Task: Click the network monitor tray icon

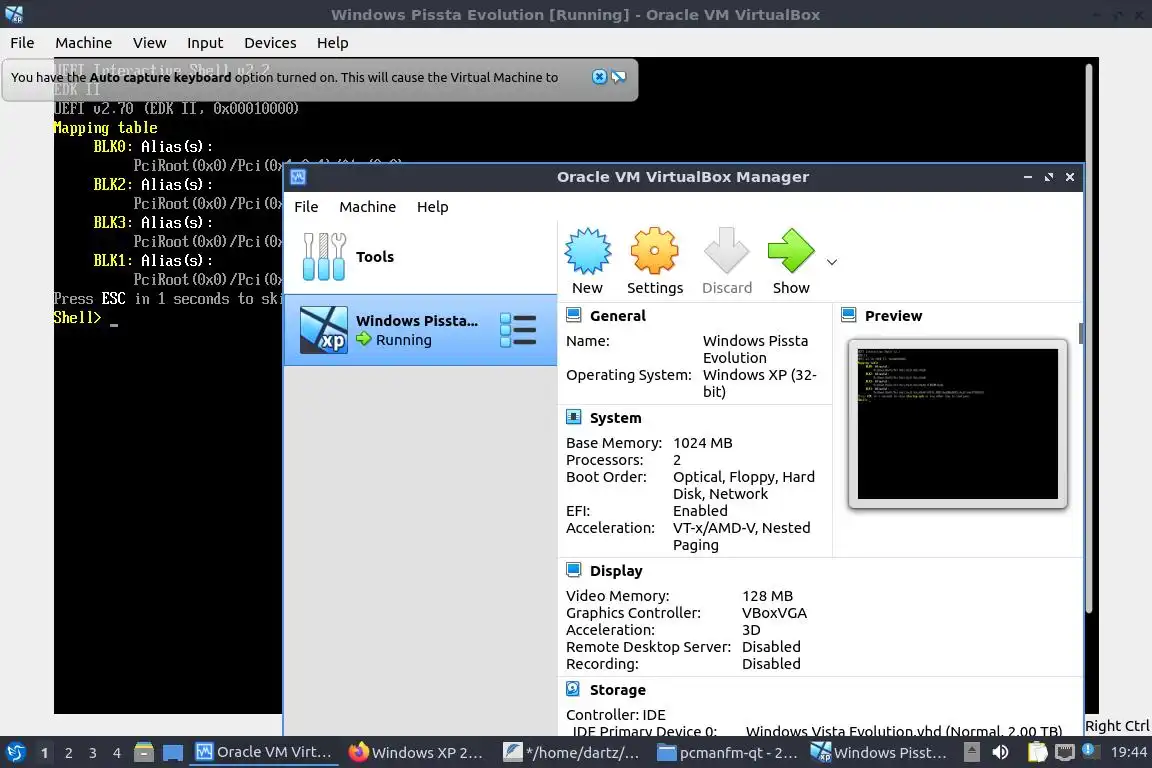Action: (x=1065, y=753)
